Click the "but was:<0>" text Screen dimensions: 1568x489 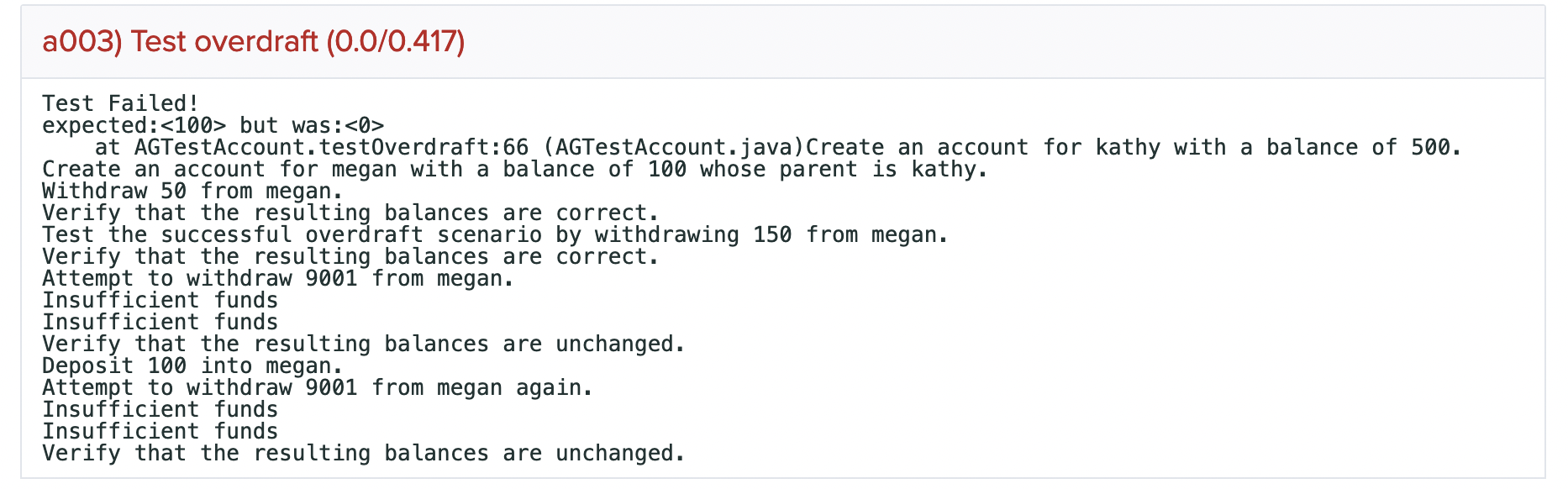pos(312,125)
